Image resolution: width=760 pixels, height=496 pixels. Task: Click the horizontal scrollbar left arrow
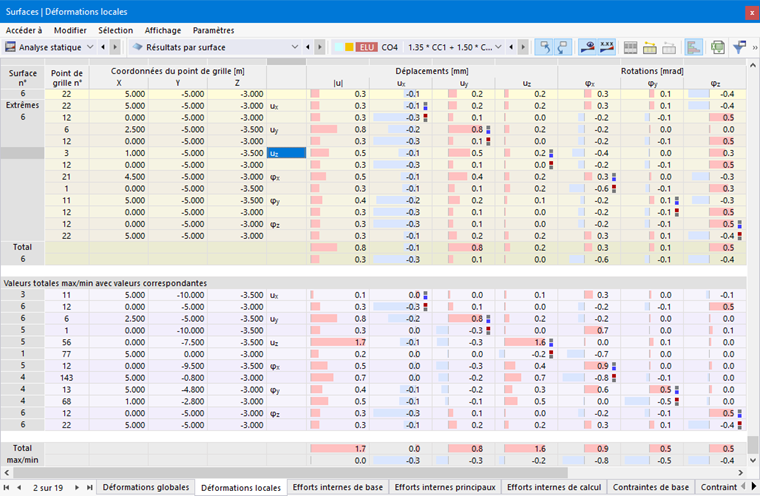[x=6, y=472]
